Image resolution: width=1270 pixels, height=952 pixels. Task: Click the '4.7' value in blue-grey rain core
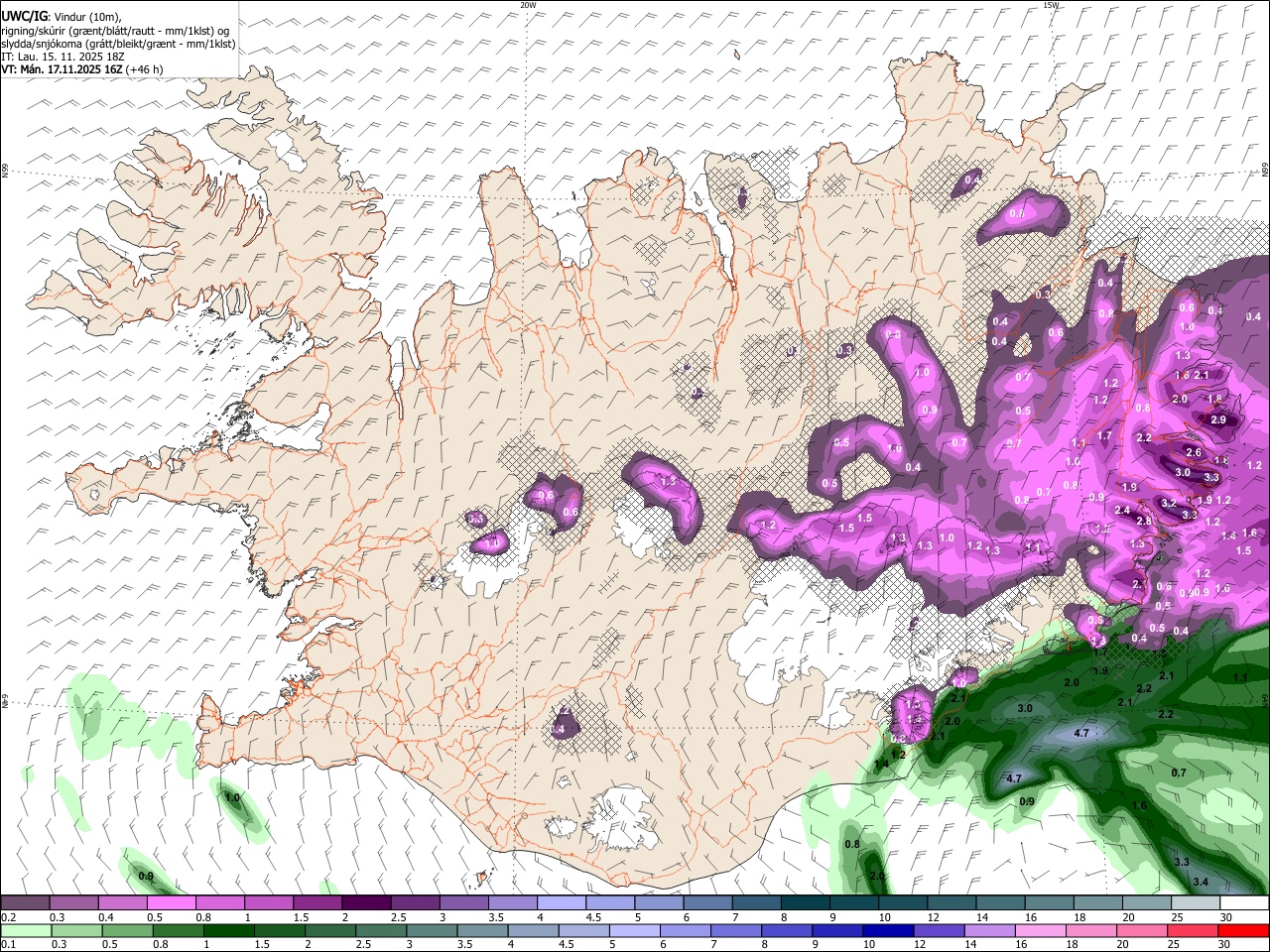(1082, 733)
